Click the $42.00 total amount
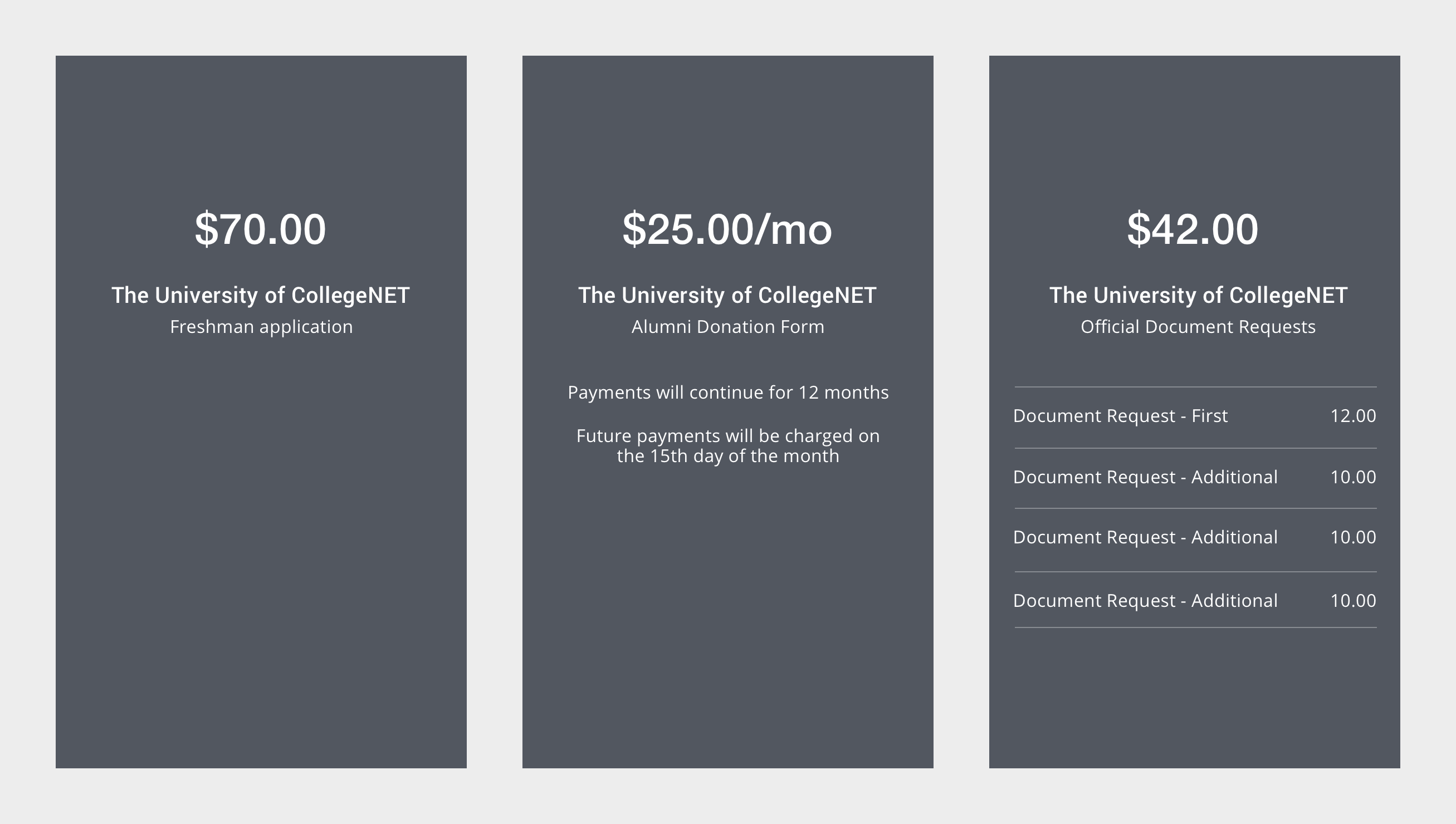 (x=1193, y=229)
